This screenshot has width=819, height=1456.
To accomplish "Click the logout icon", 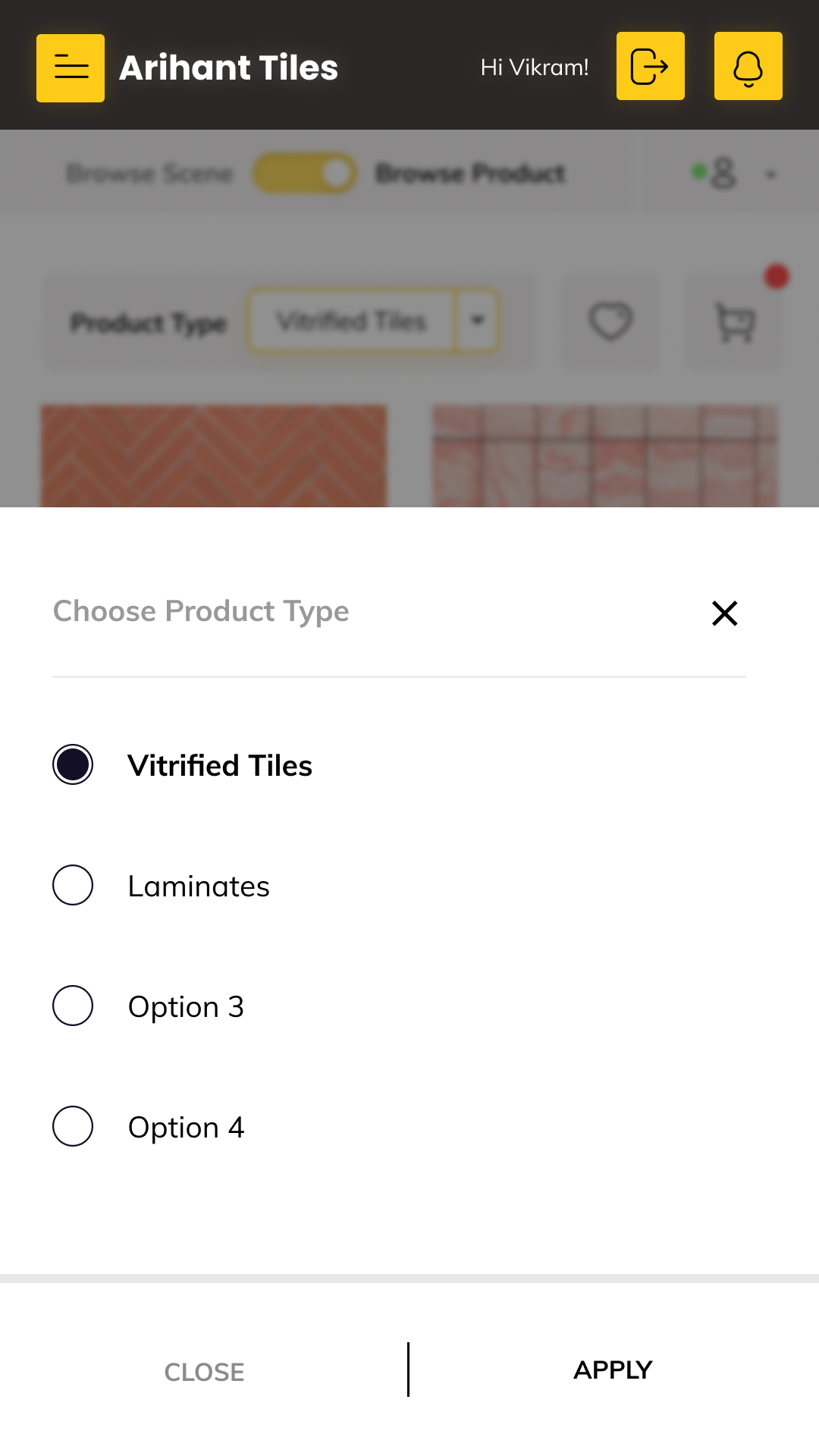I will click(x=650, y=66).
